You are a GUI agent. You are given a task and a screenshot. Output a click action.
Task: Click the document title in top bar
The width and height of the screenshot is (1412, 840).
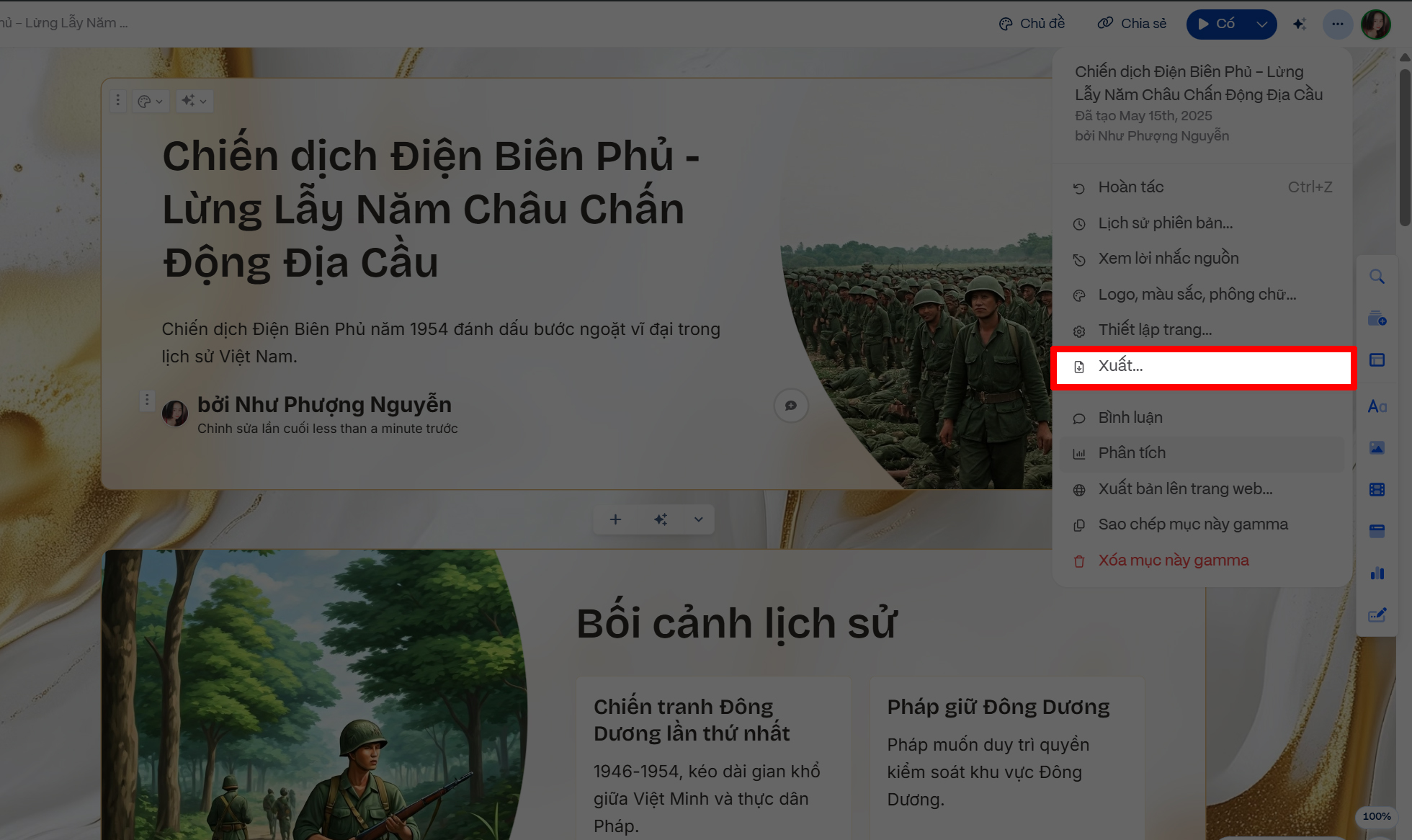(65, 23)
